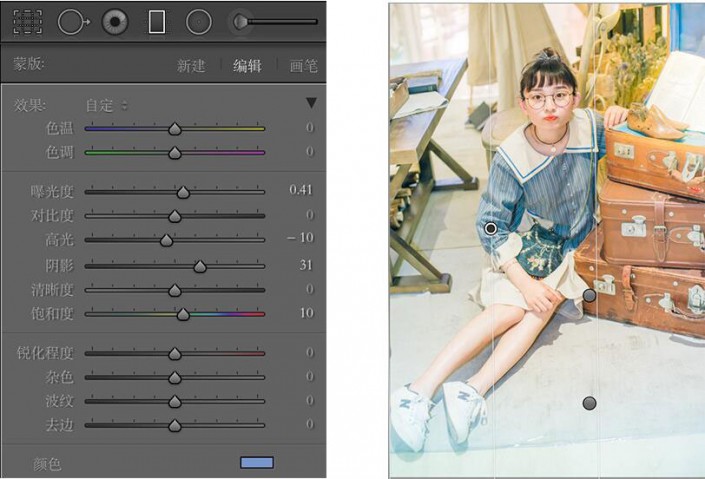
Task: Click the 色温 slider handle
Action: [x=175, y=129]
